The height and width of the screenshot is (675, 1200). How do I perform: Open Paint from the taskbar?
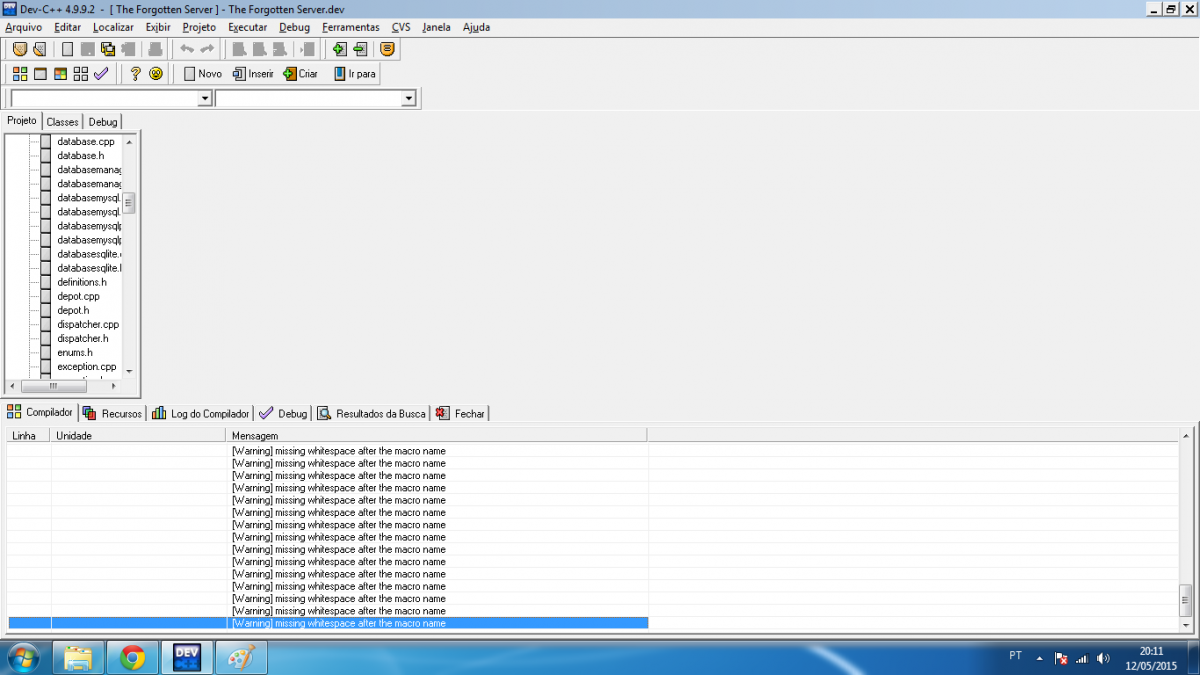pos(241,658)
